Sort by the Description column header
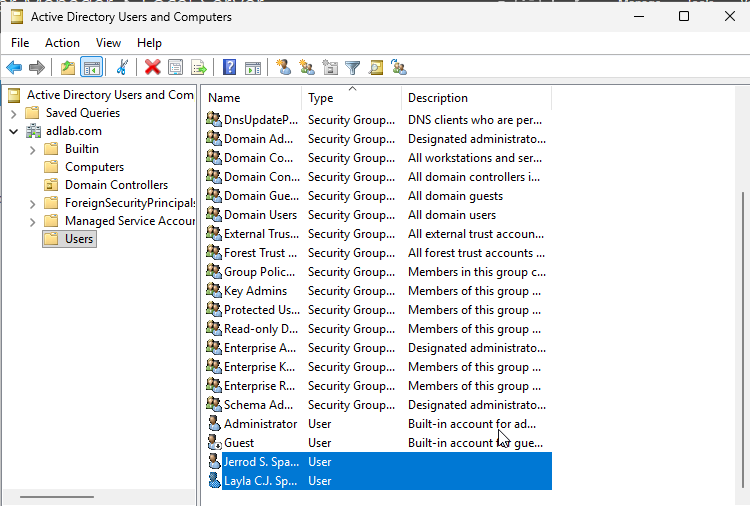Viewport: 750px width, 506px height. coord(476,98)
